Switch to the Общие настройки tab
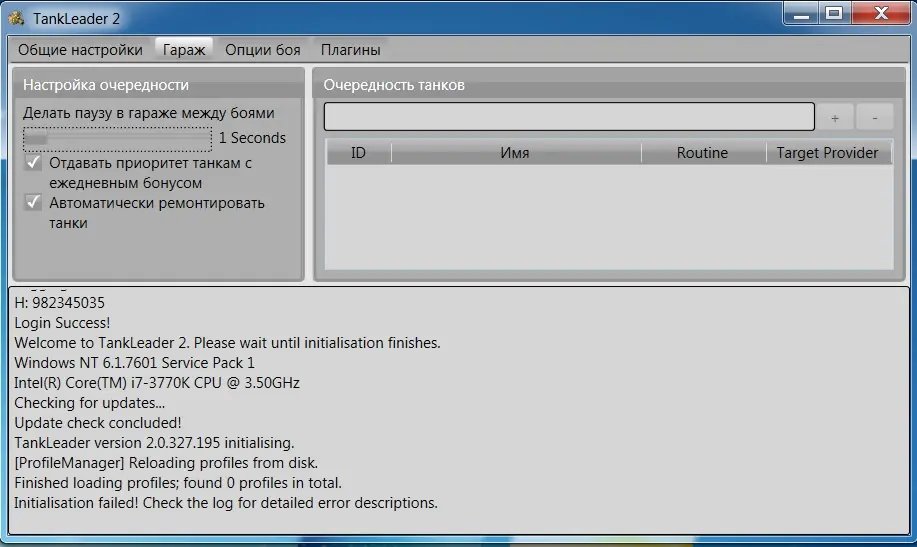Viewport: 917px width, 547px height. tap(80, 49)
